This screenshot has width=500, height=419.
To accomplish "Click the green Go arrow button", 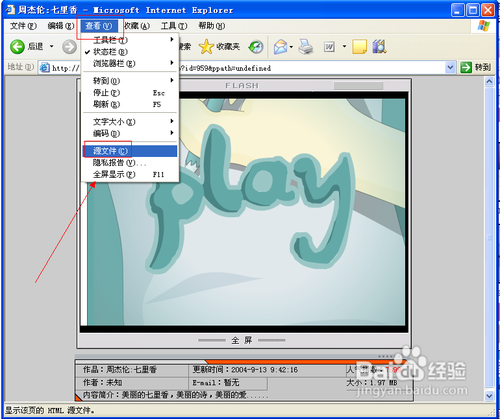I will tap(466, 67).
